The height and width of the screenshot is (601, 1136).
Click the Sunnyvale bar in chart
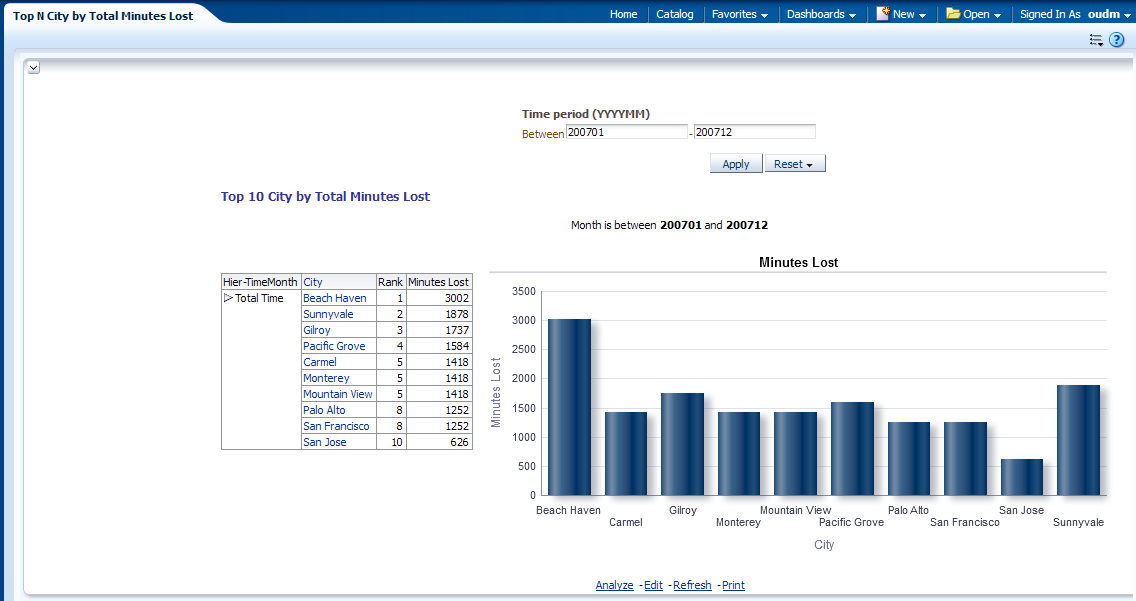click(1078, 440)
